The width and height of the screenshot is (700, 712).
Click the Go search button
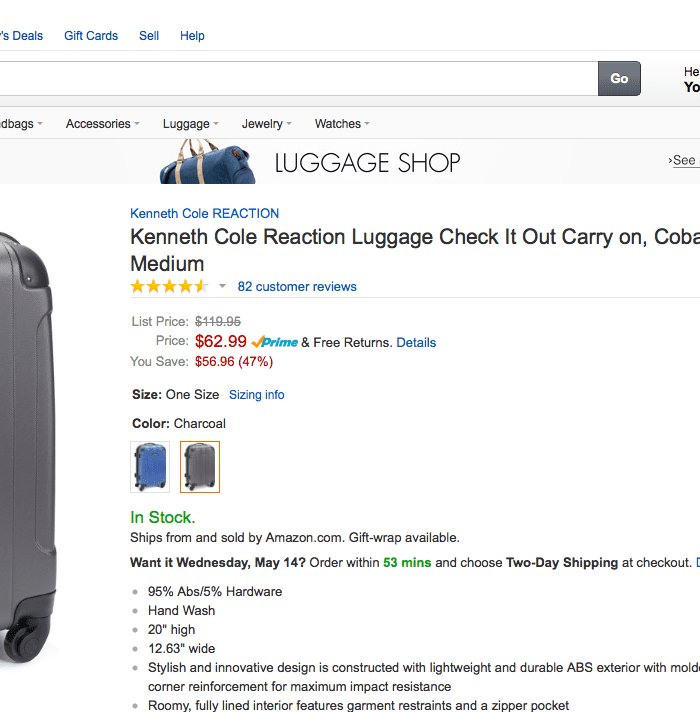(619, 78)
